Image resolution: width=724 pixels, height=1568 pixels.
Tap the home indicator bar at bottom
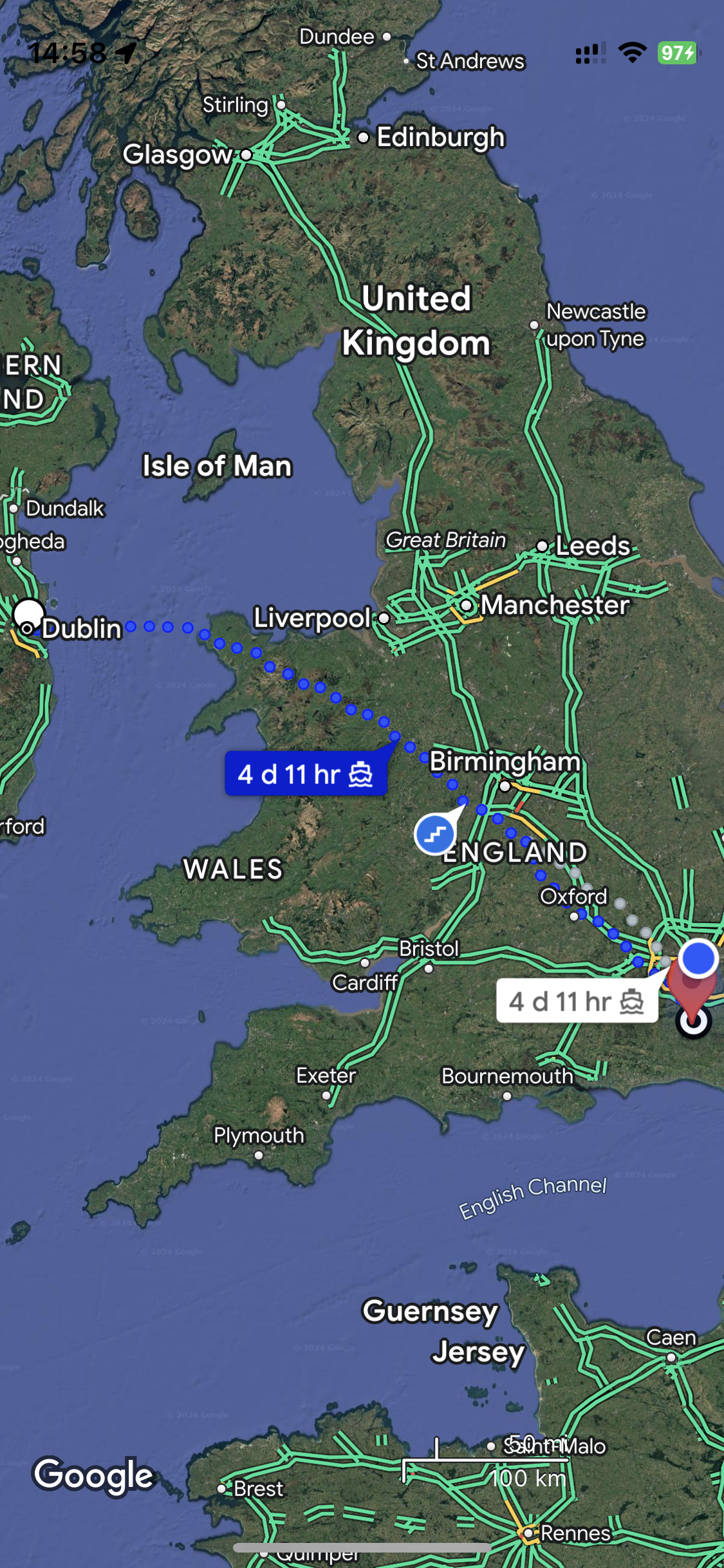pos(362,1547)
